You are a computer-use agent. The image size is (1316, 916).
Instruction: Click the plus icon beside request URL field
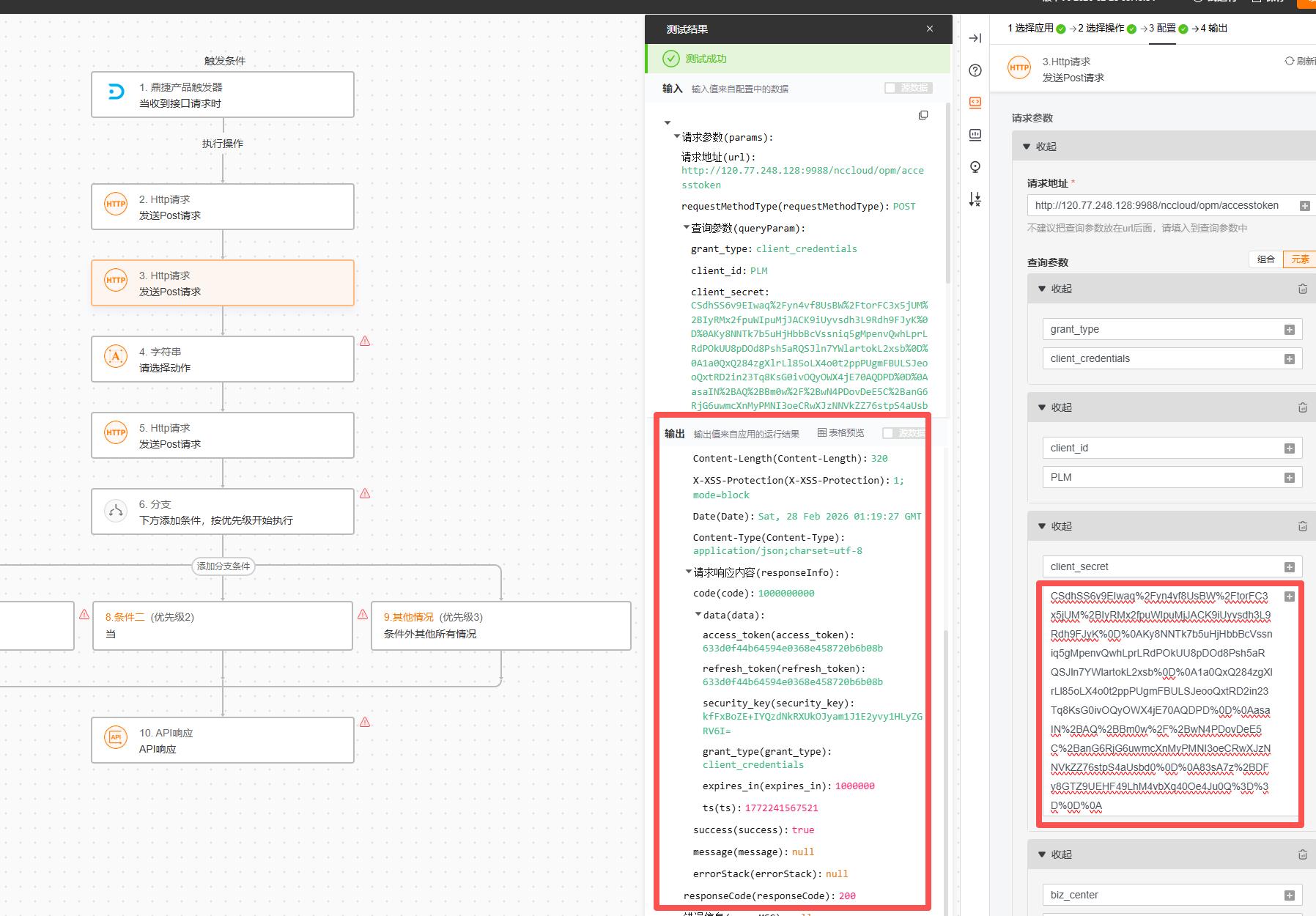click(x=1304, y=206)
